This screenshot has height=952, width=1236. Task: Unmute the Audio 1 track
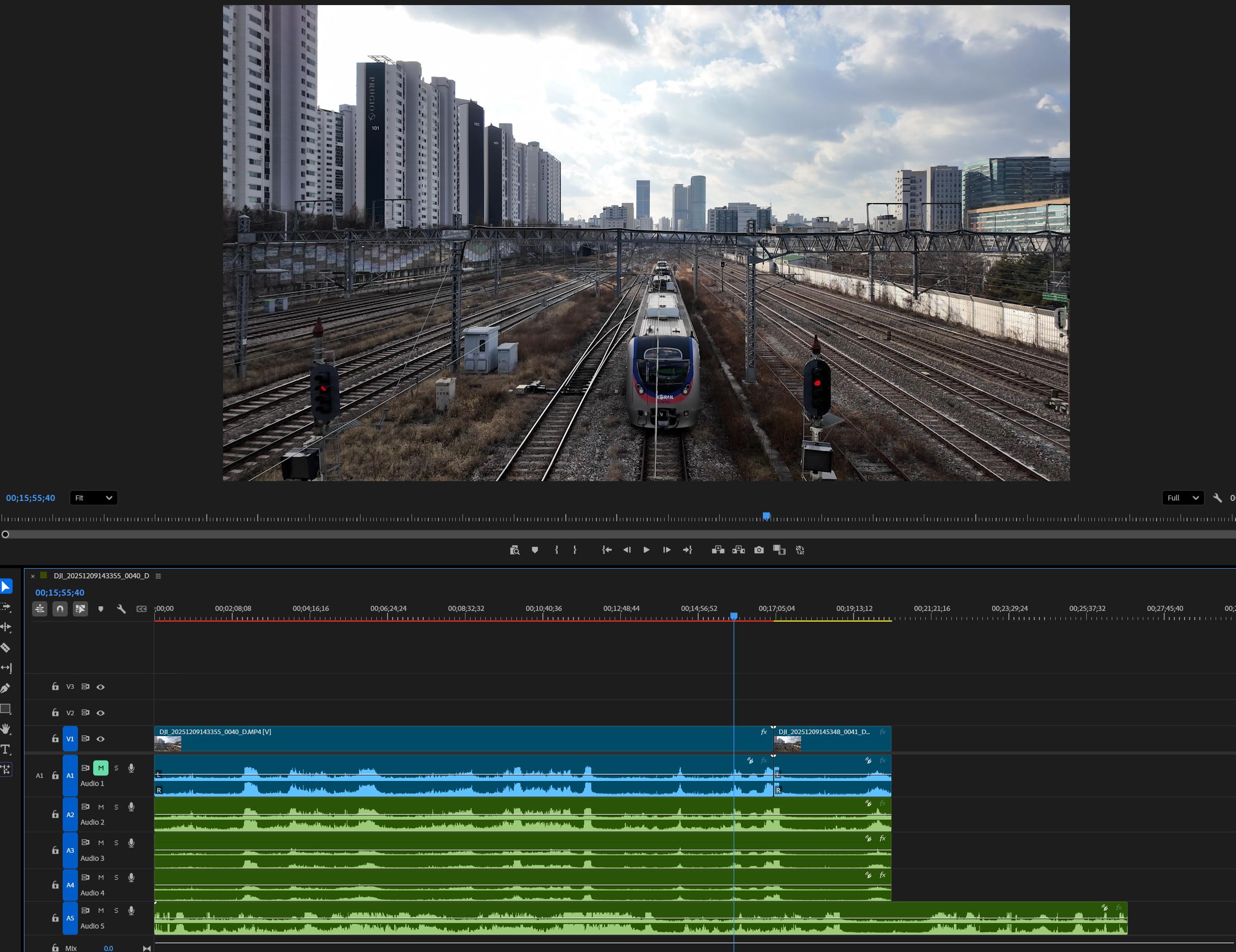[x=101, y=768]
